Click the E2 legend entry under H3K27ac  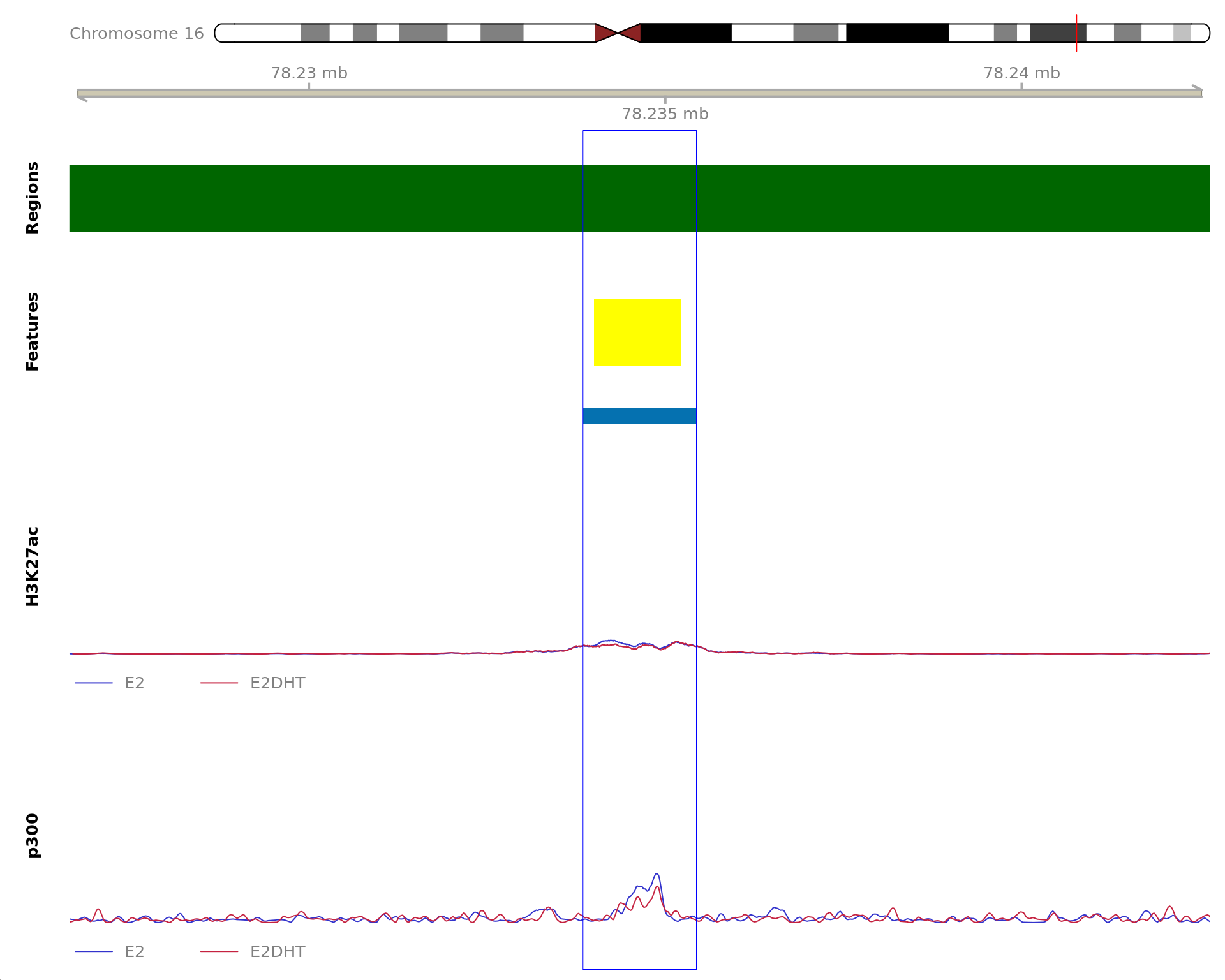coord(110,683)
